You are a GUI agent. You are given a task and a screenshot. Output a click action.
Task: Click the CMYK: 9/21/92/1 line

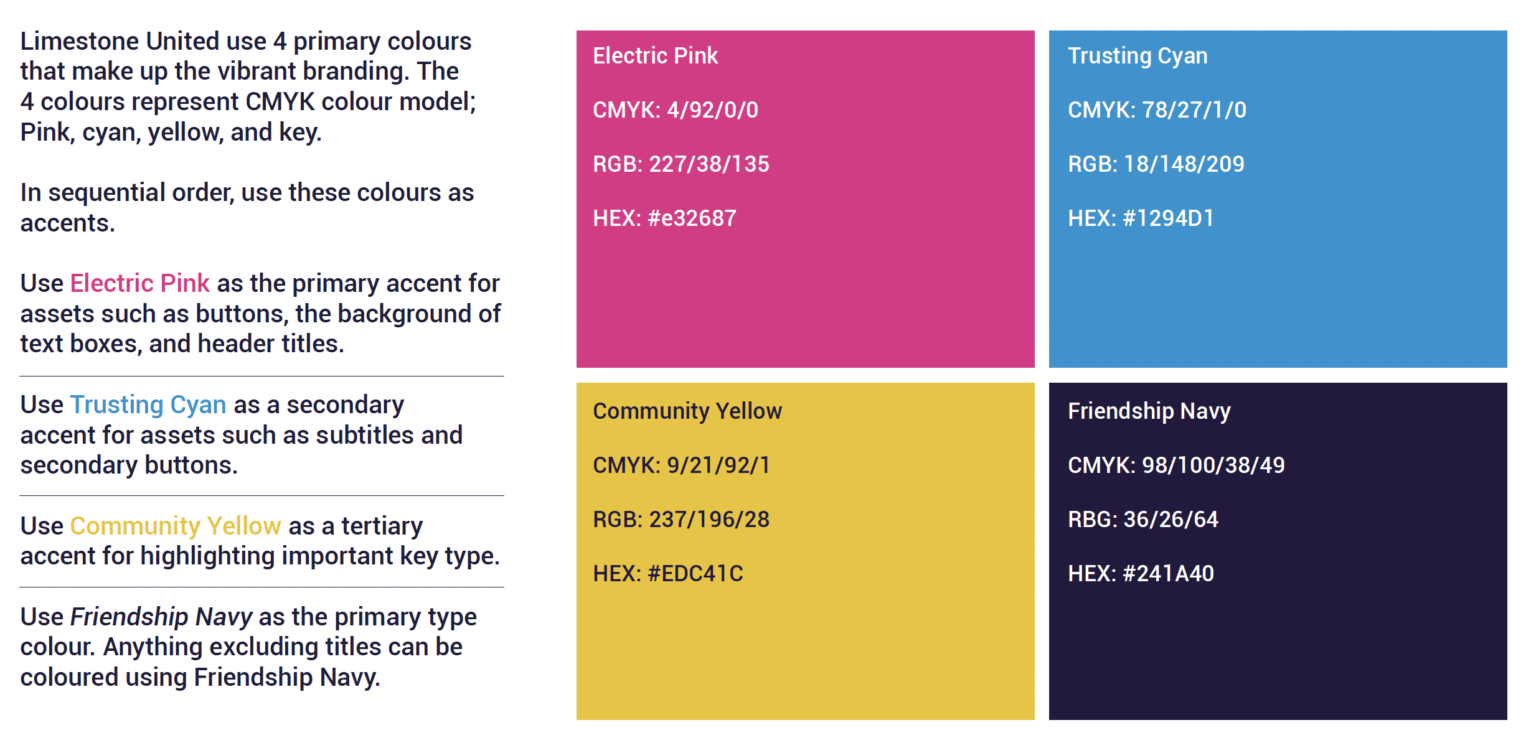[682, 465]
